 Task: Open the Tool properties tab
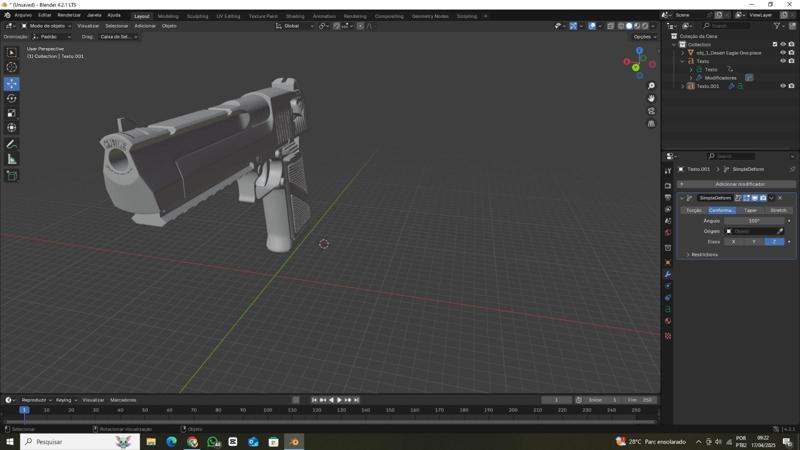click(668, 171)
